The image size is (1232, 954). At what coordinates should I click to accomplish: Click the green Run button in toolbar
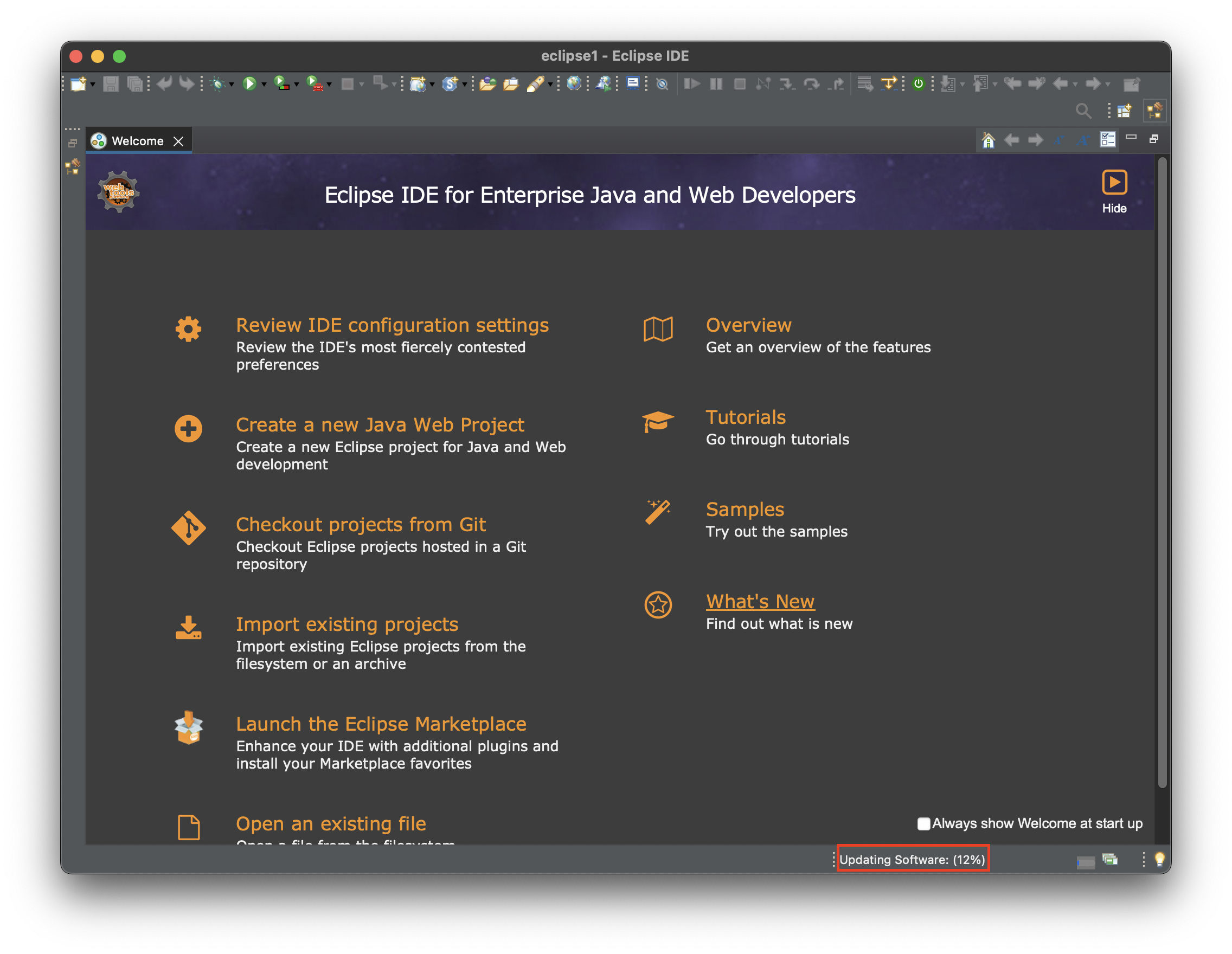249,84
